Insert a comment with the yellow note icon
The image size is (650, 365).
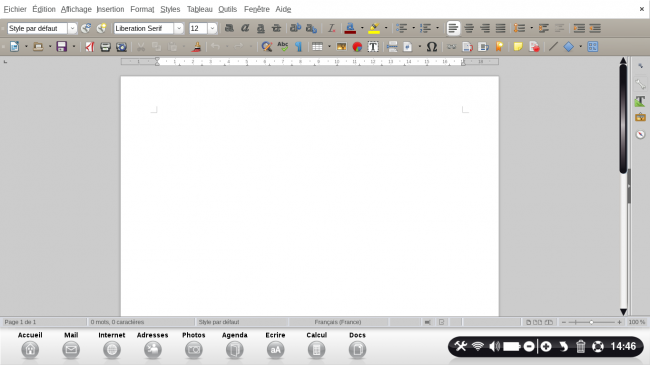518,46
